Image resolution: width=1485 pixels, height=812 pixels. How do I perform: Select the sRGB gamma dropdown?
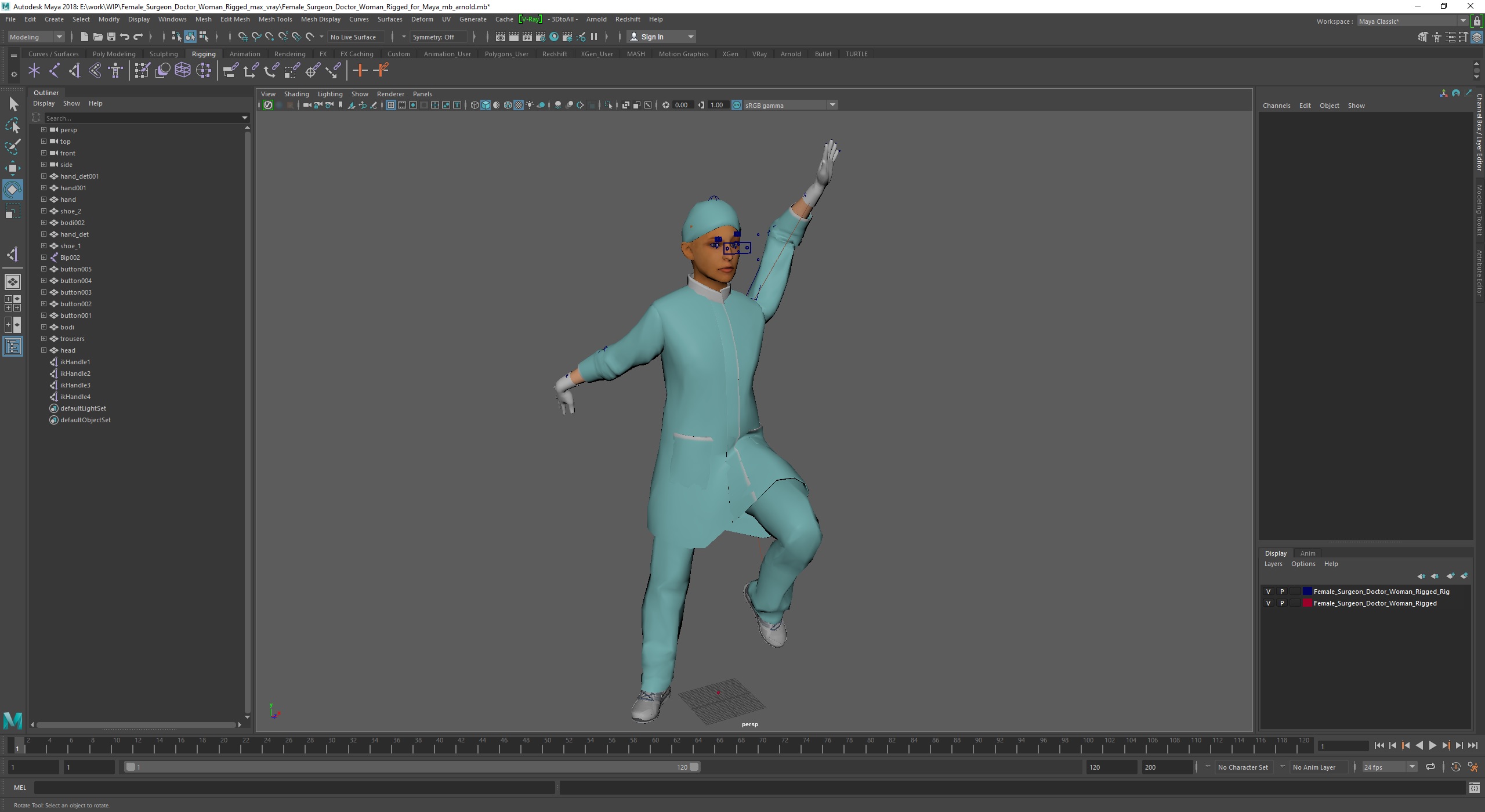(x=789, y=105)
